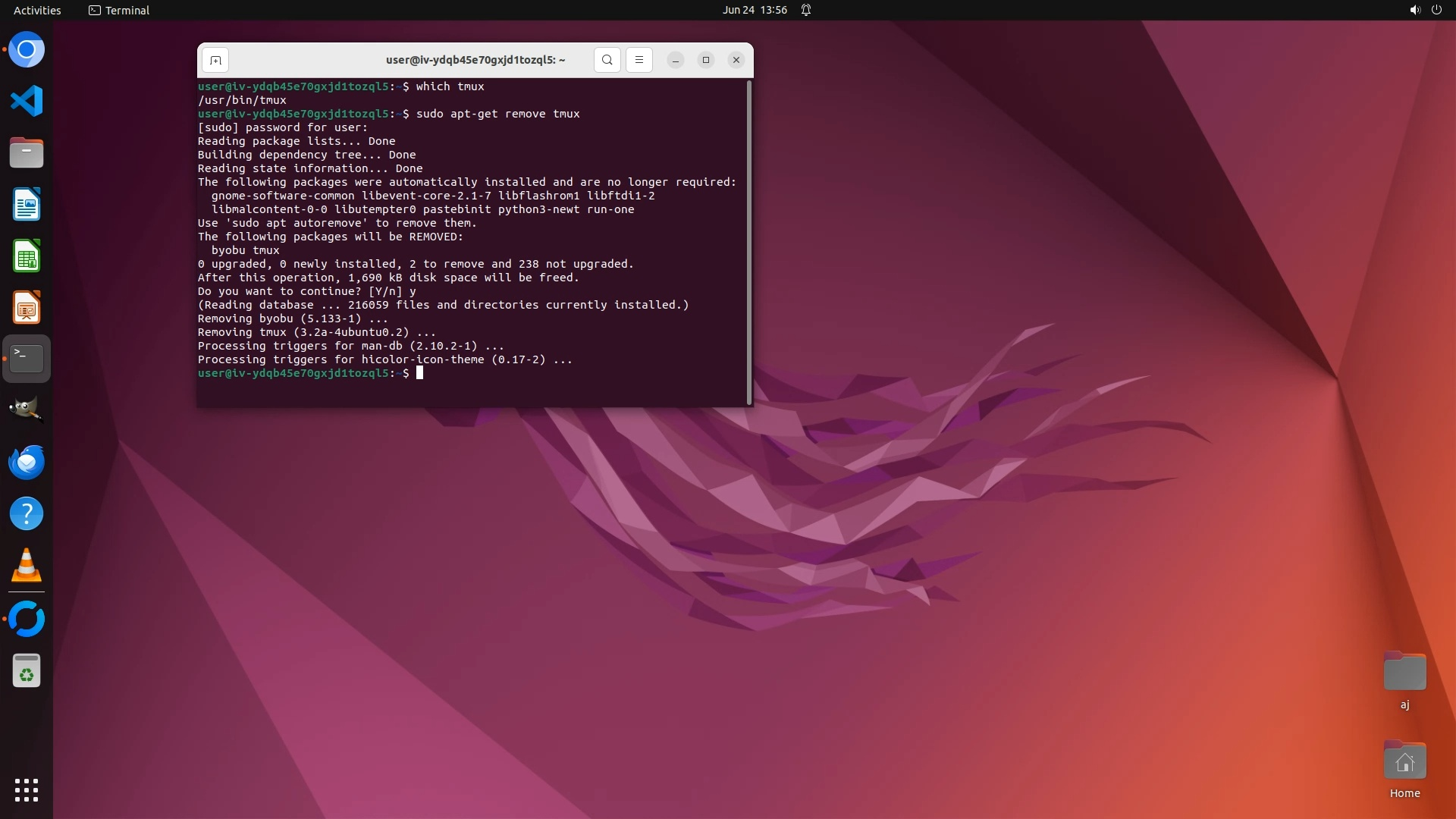Open the Help application
Viewport: 1456px width, 819px height.
coord(27,514)
